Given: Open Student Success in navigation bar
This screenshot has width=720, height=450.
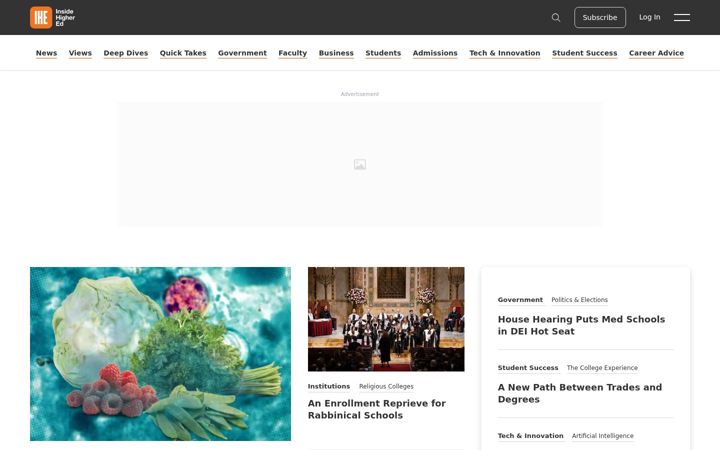Looking at the screenshot, I should pos(585,53).
